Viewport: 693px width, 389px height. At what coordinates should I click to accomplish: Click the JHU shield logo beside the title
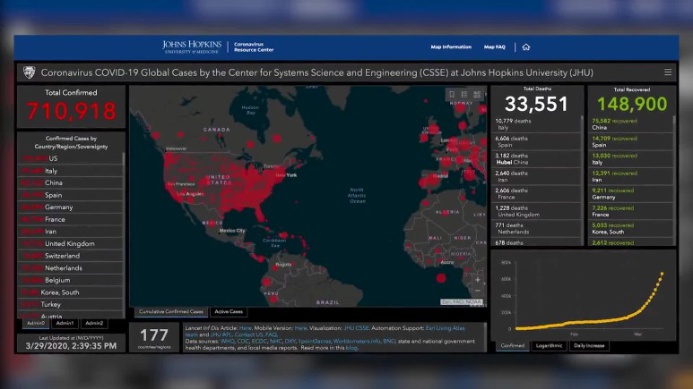point(29,72)
